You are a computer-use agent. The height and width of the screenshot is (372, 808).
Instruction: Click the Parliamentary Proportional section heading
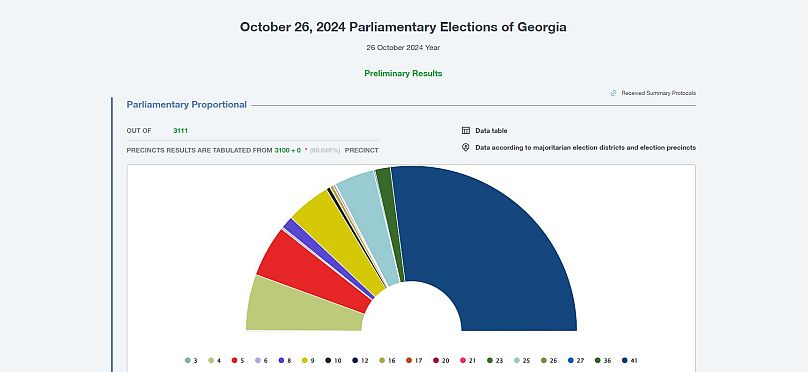point(187,105)
